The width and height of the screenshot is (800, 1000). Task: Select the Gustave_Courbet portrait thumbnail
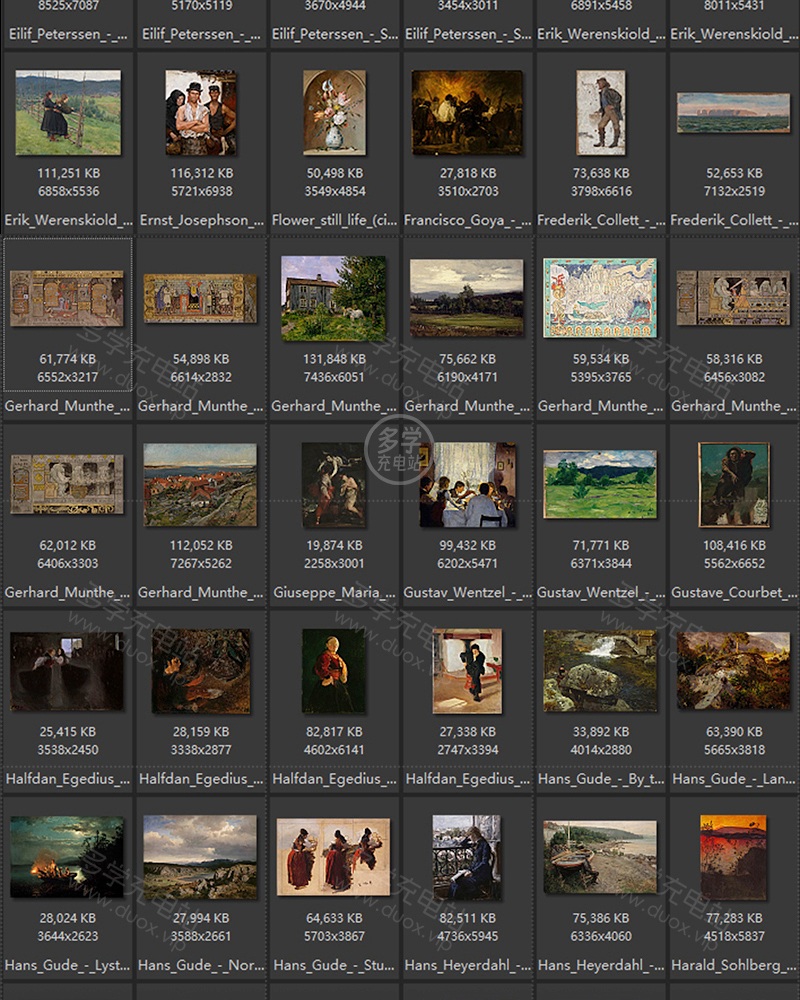(733, 484)
